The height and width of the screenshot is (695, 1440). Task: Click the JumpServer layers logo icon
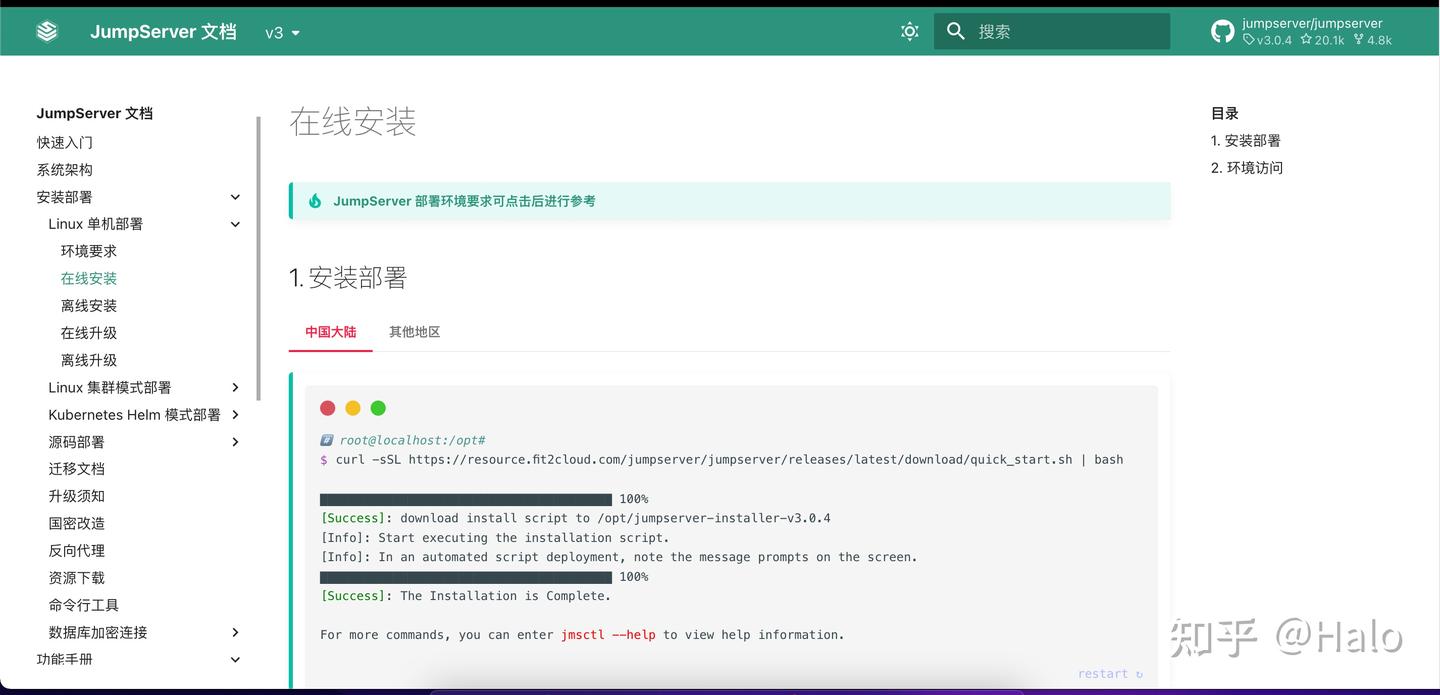click(x=46, y=30)
